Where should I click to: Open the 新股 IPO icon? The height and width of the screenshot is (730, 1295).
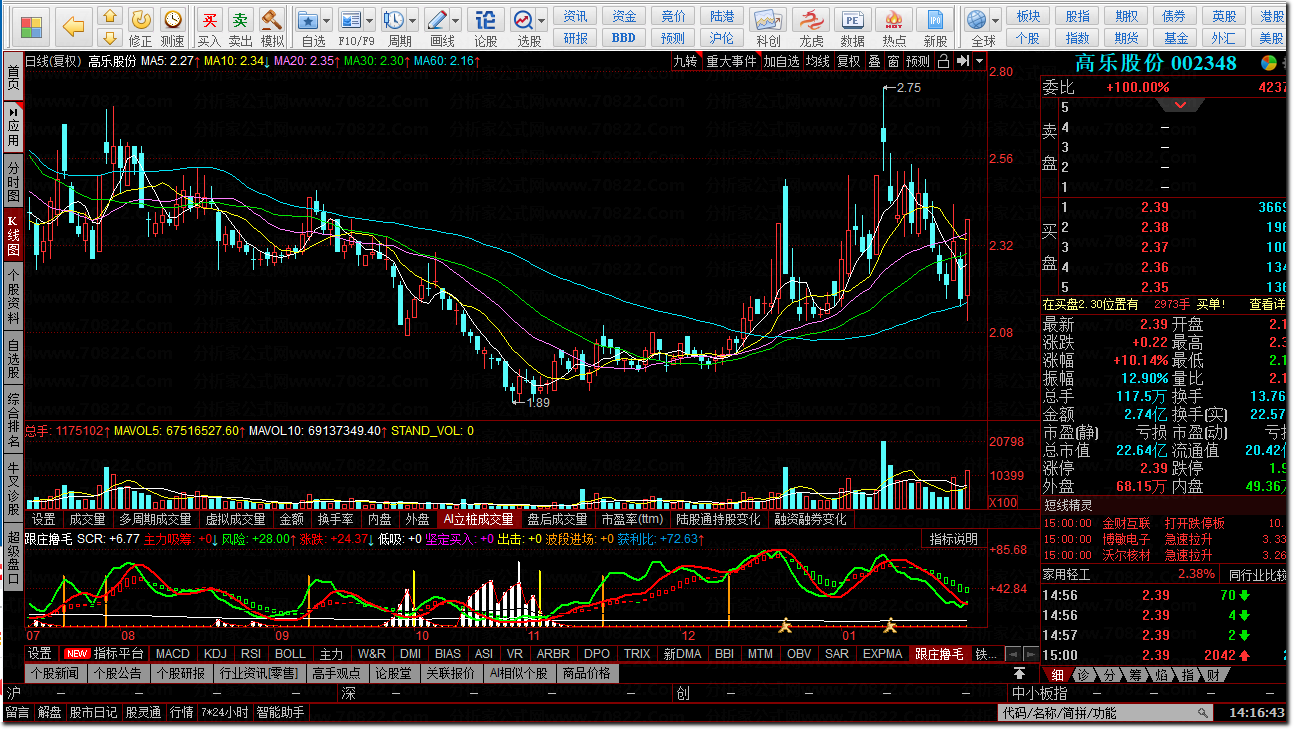point(935,20)
